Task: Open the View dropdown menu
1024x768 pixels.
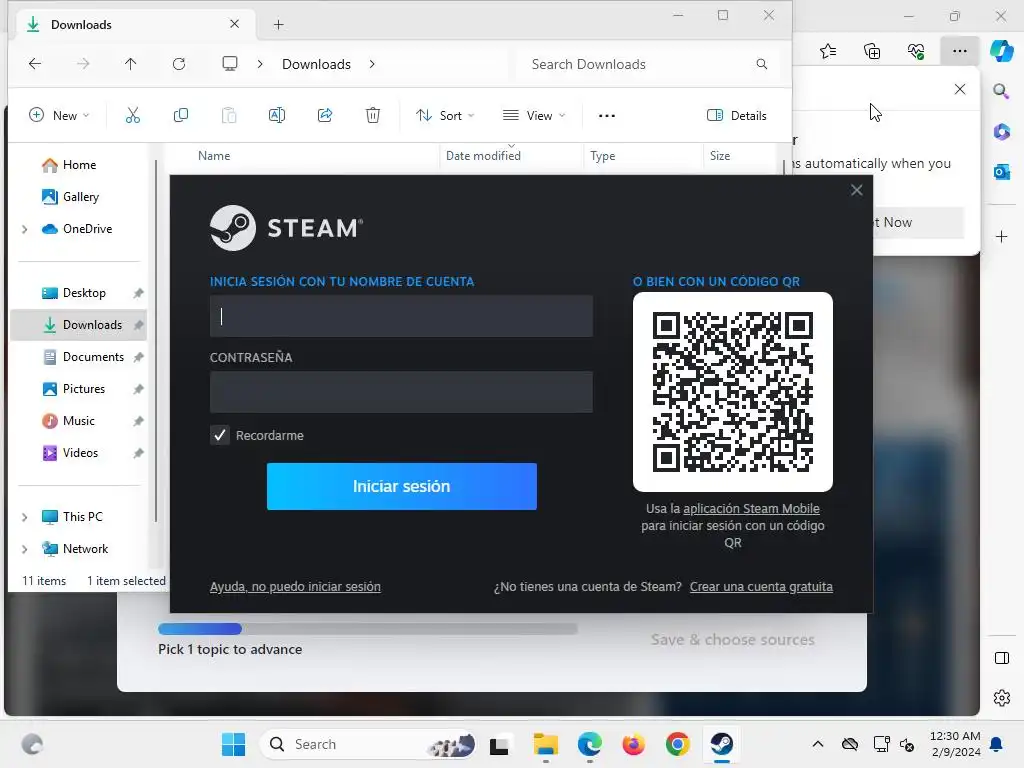Action: coord(534,116)
